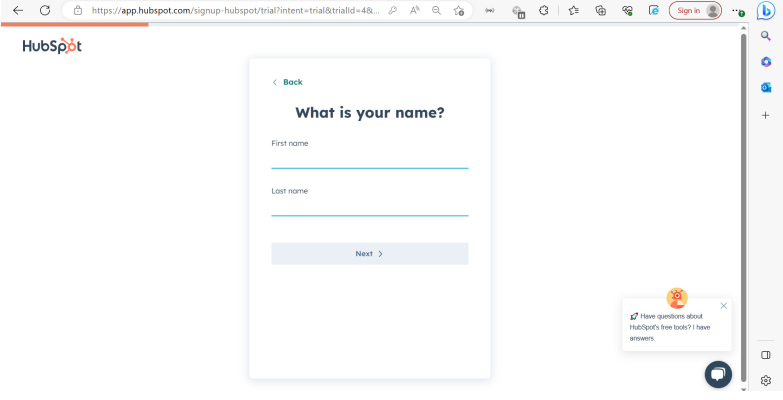Image resolution: width=783 pixels, height=400 pixels.
Task: Refresh the page with reload icon
Action: [x=45, y=10]
